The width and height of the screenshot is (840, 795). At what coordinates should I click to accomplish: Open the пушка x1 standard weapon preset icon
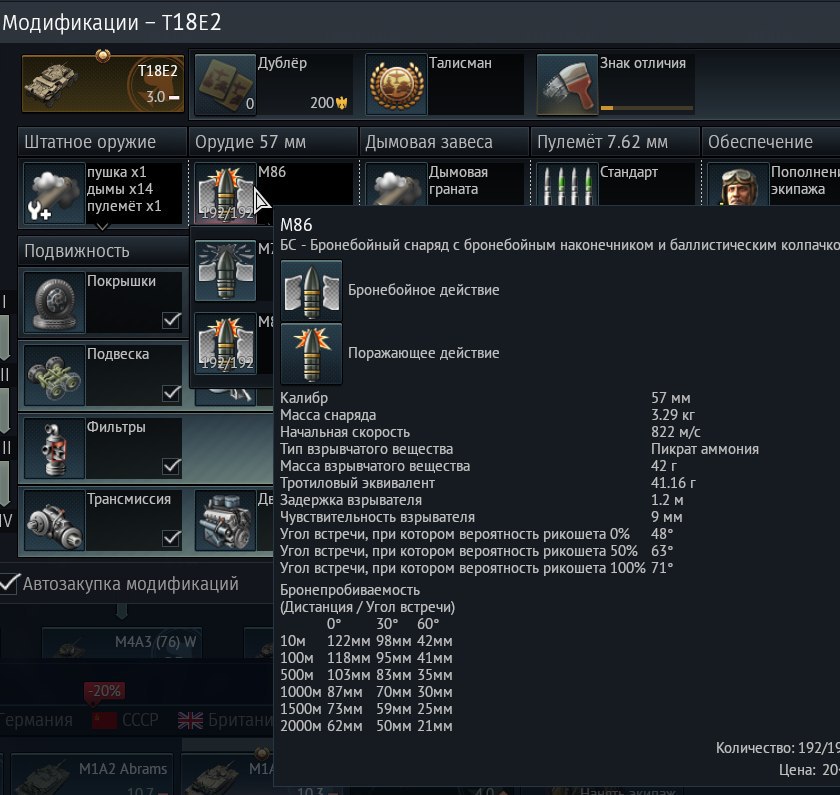coord(54,193)
